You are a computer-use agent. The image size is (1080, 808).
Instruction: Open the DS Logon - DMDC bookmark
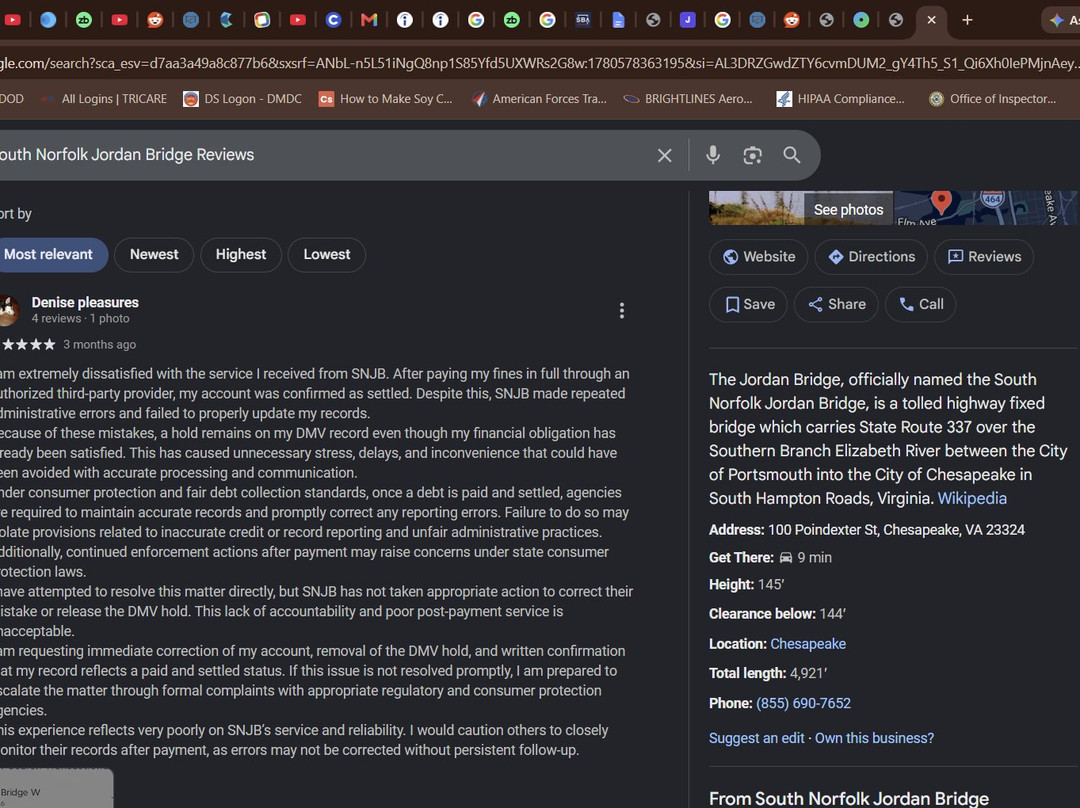(x=242, y=99)
